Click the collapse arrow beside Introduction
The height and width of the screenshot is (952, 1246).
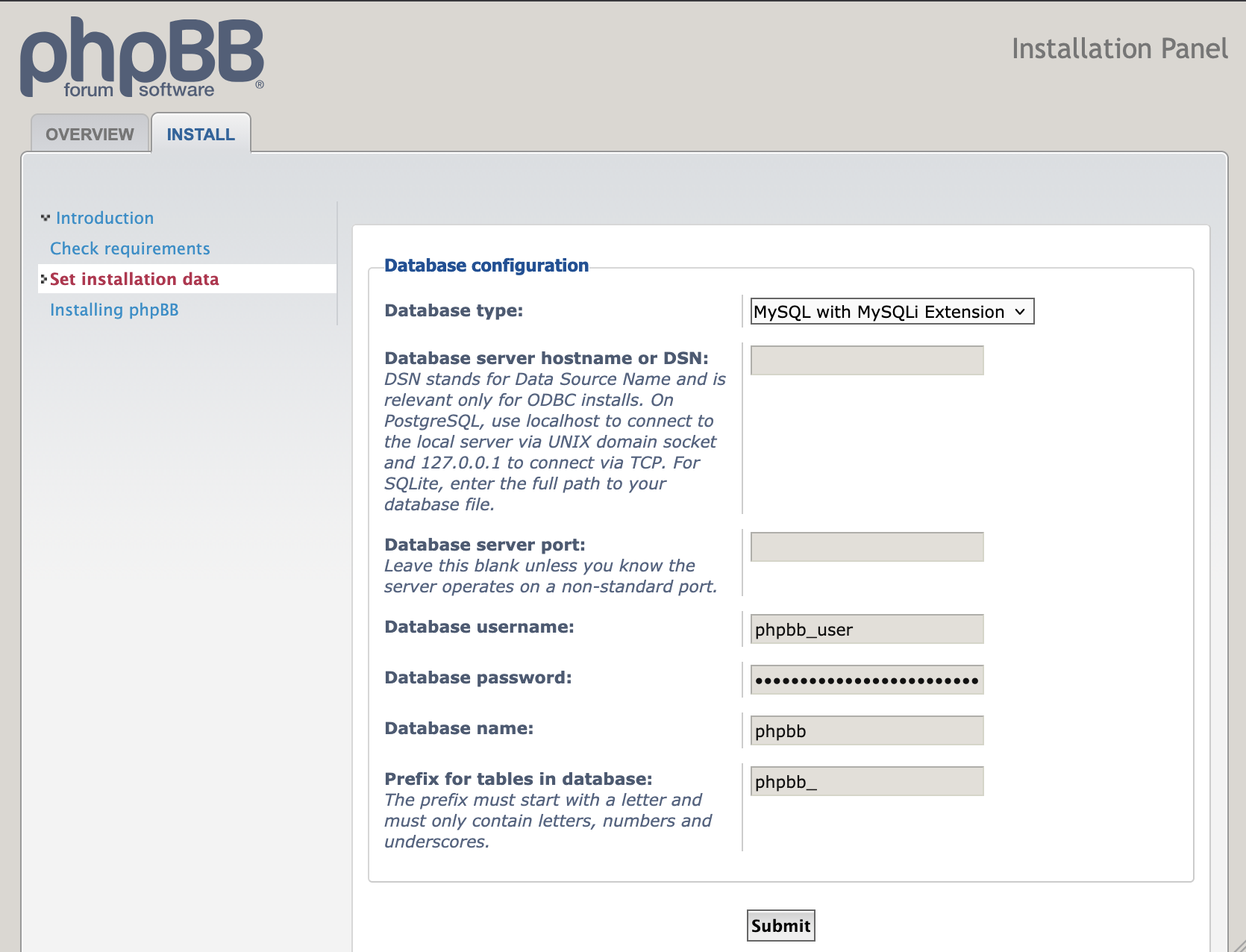[x=44, y=217]
